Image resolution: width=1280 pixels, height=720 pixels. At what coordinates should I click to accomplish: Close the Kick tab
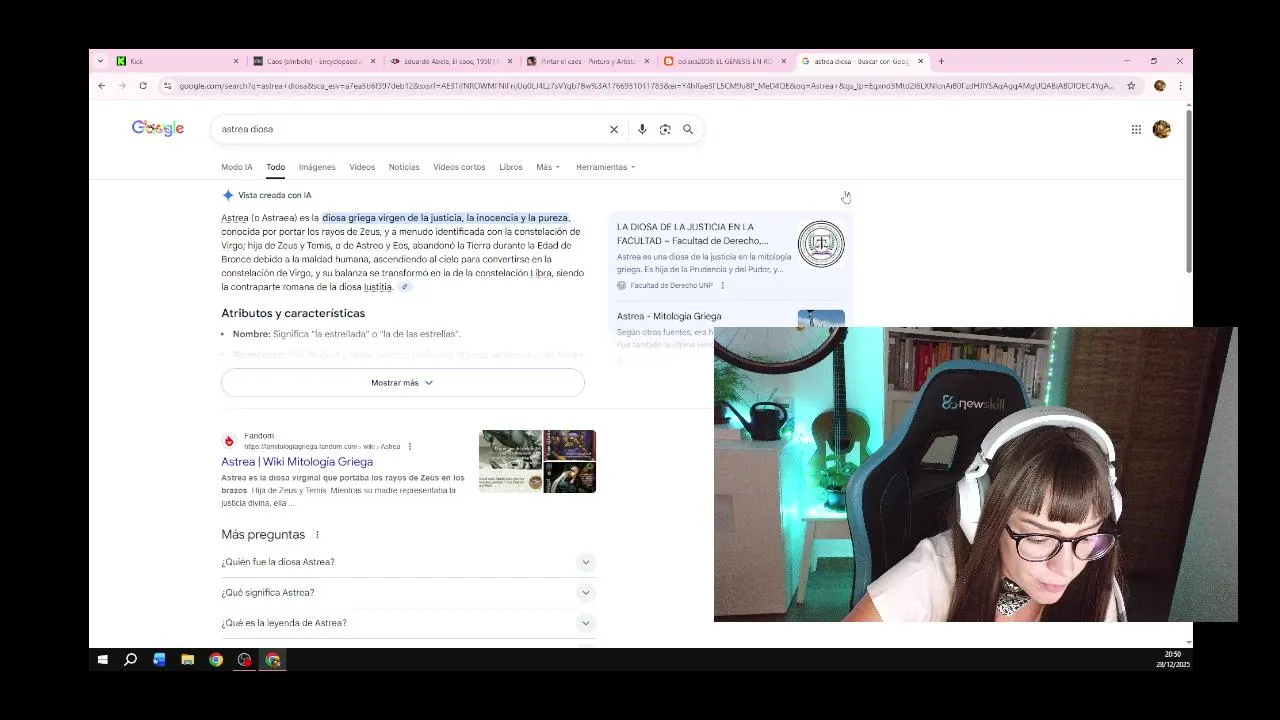click(236, 61)
